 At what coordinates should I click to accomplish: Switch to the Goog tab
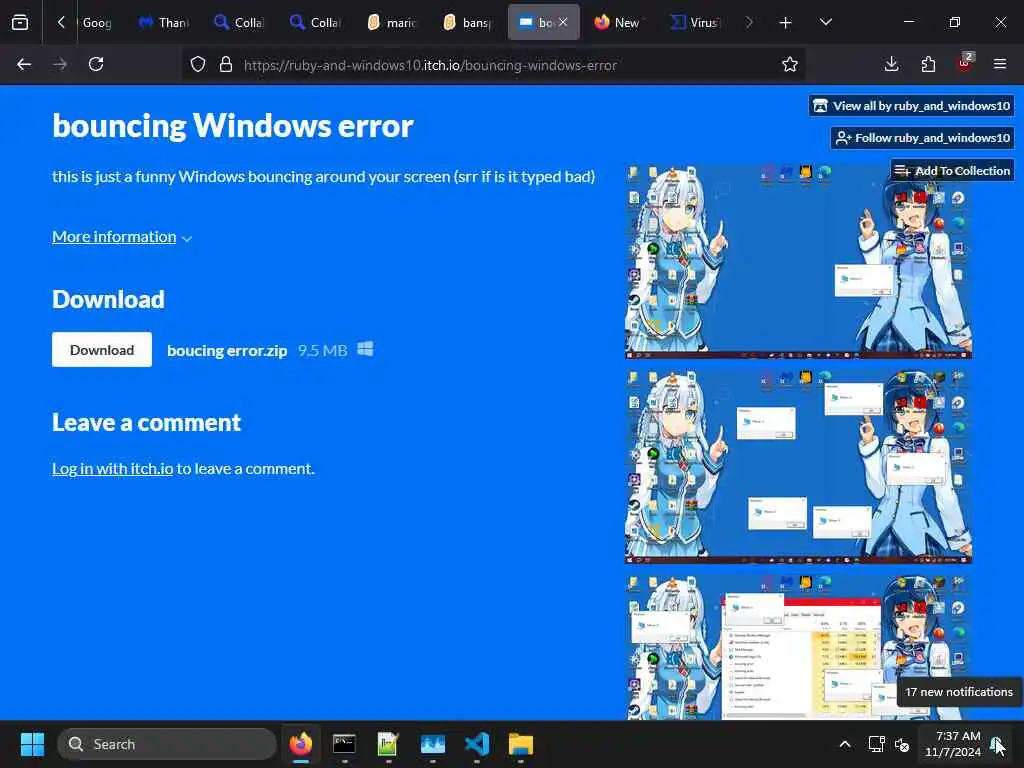[97, 22]
